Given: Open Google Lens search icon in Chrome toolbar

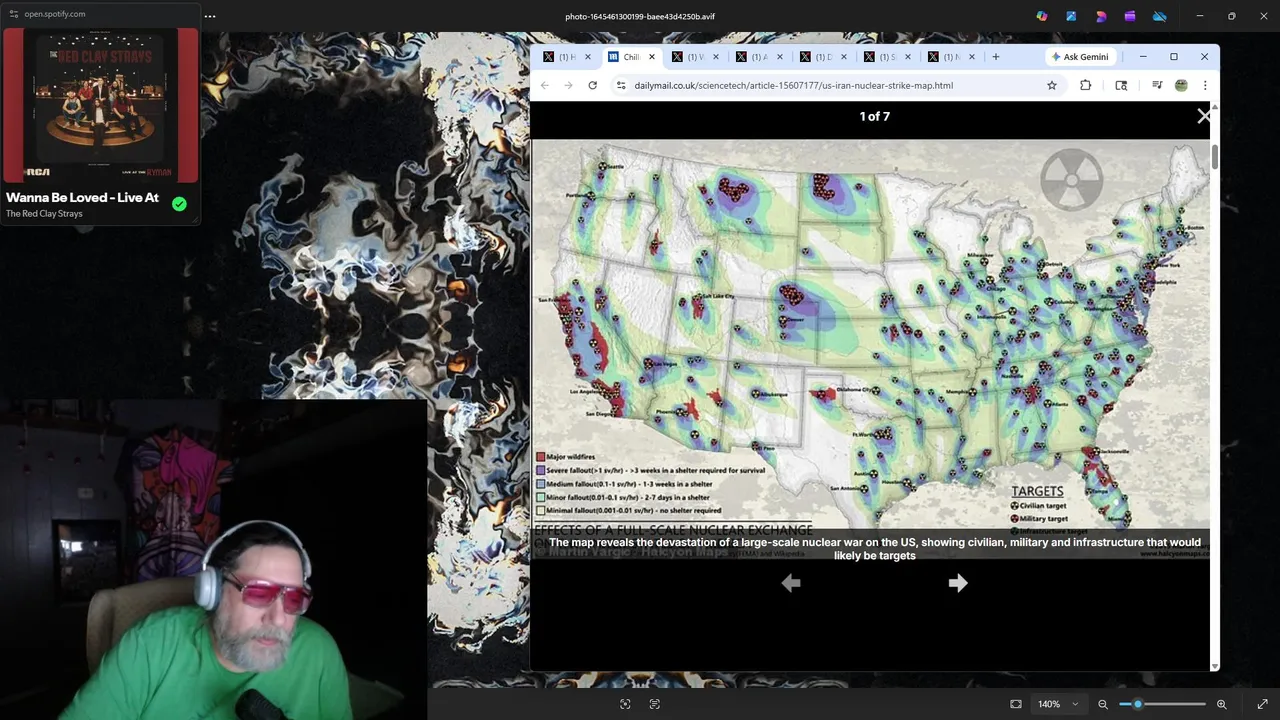Looking at the screenshot, I should (1121, 85).
